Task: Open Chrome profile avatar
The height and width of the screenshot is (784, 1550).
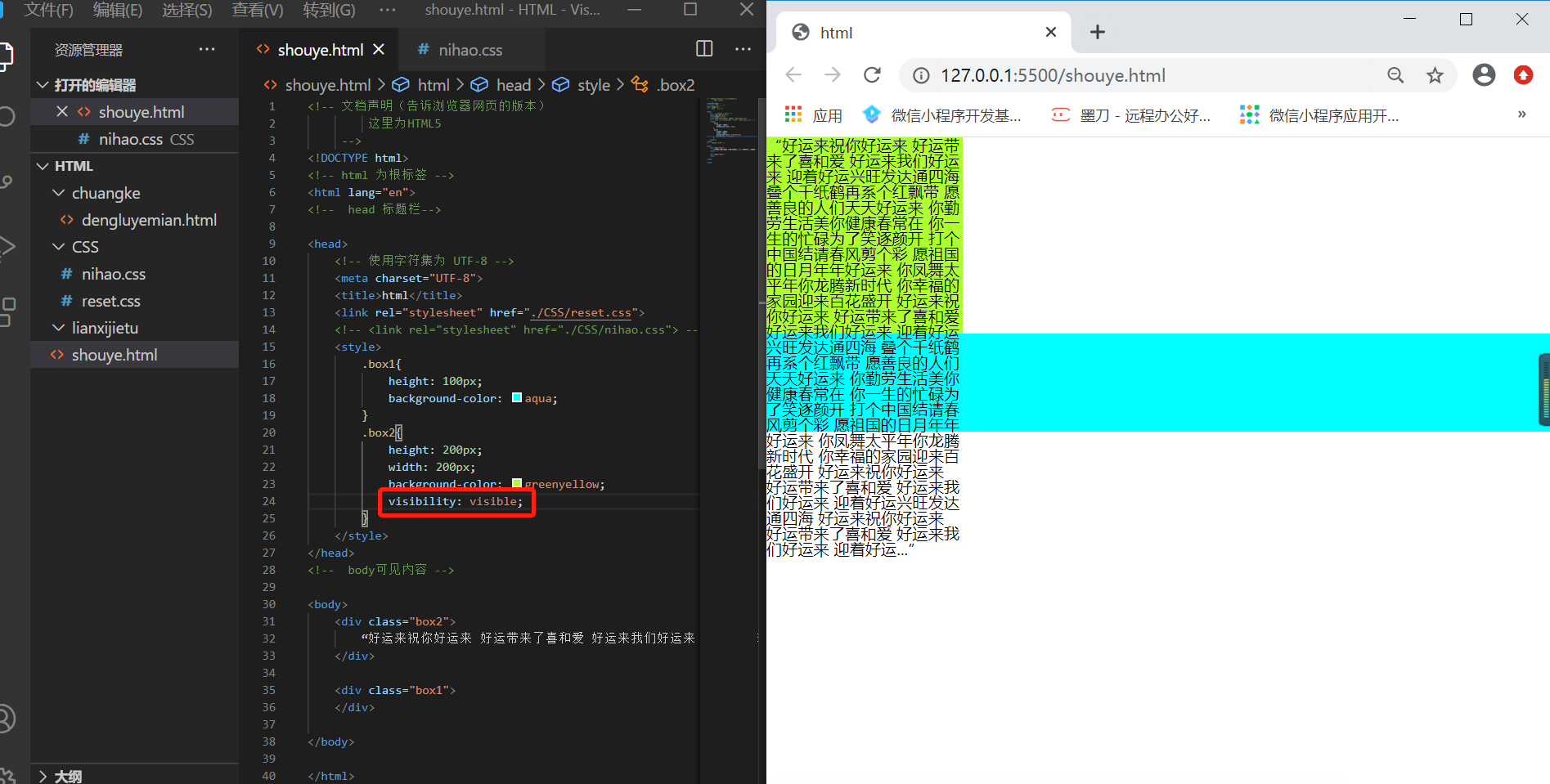Action: [1484, 75]
